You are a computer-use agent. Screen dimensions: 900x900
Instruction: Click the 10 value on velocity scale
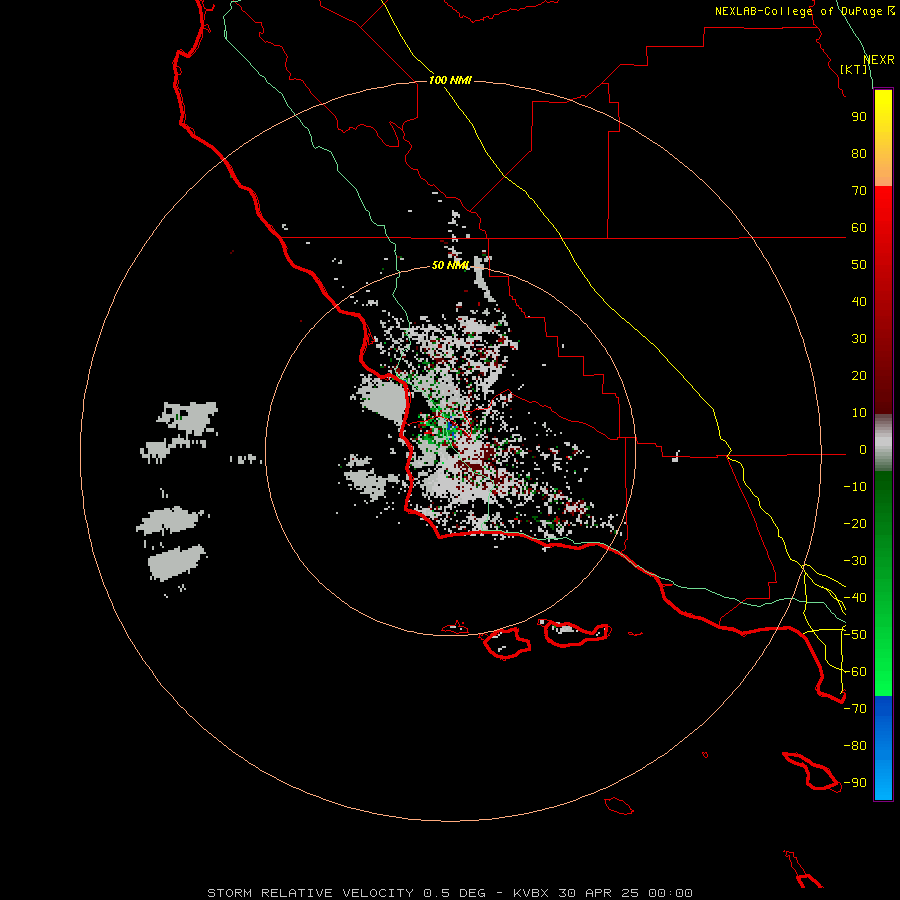pyautogui.click(x=859, y=413)
